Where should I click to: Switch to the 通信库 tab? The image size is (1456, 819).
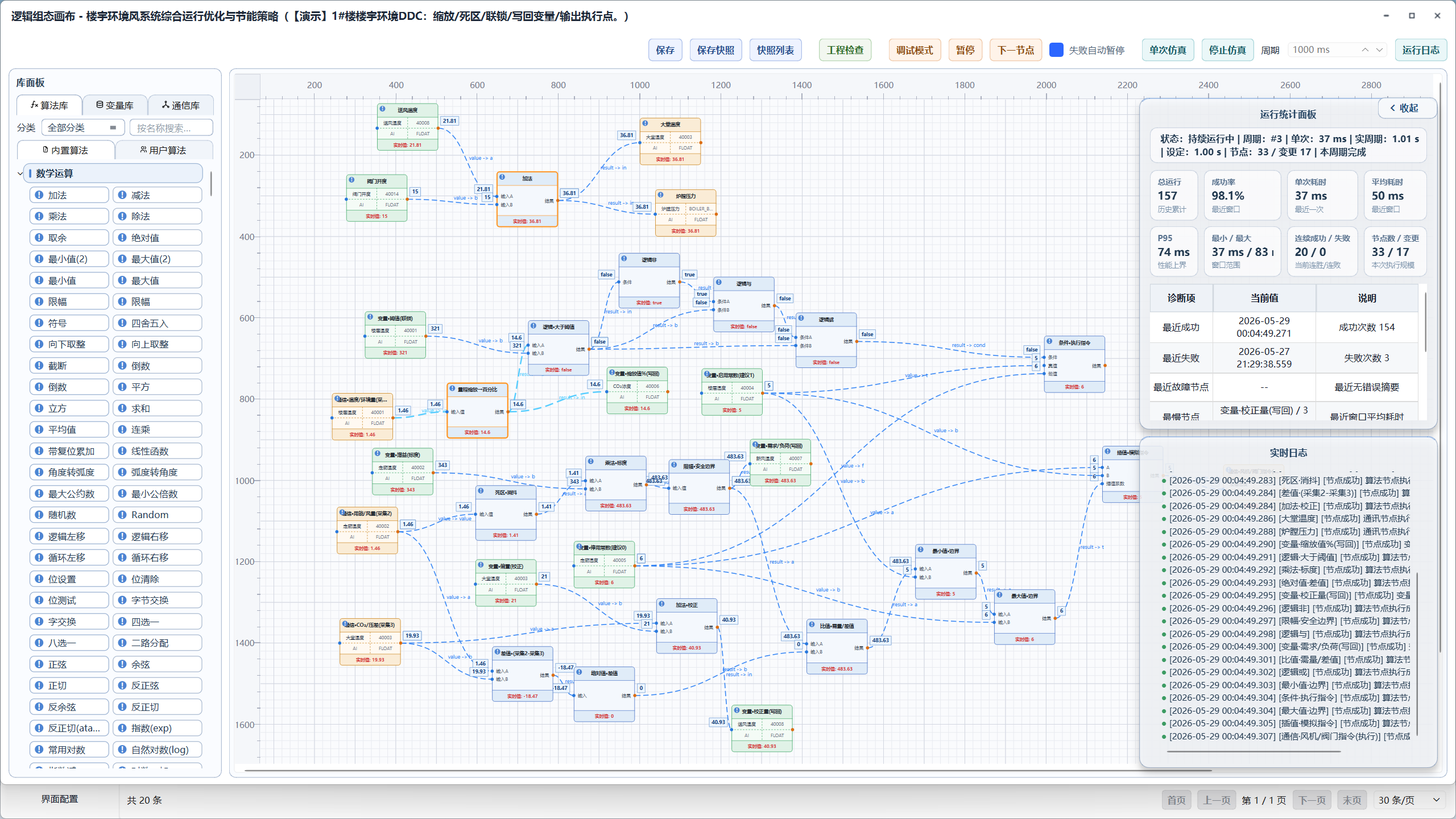[x=181, y=105]
